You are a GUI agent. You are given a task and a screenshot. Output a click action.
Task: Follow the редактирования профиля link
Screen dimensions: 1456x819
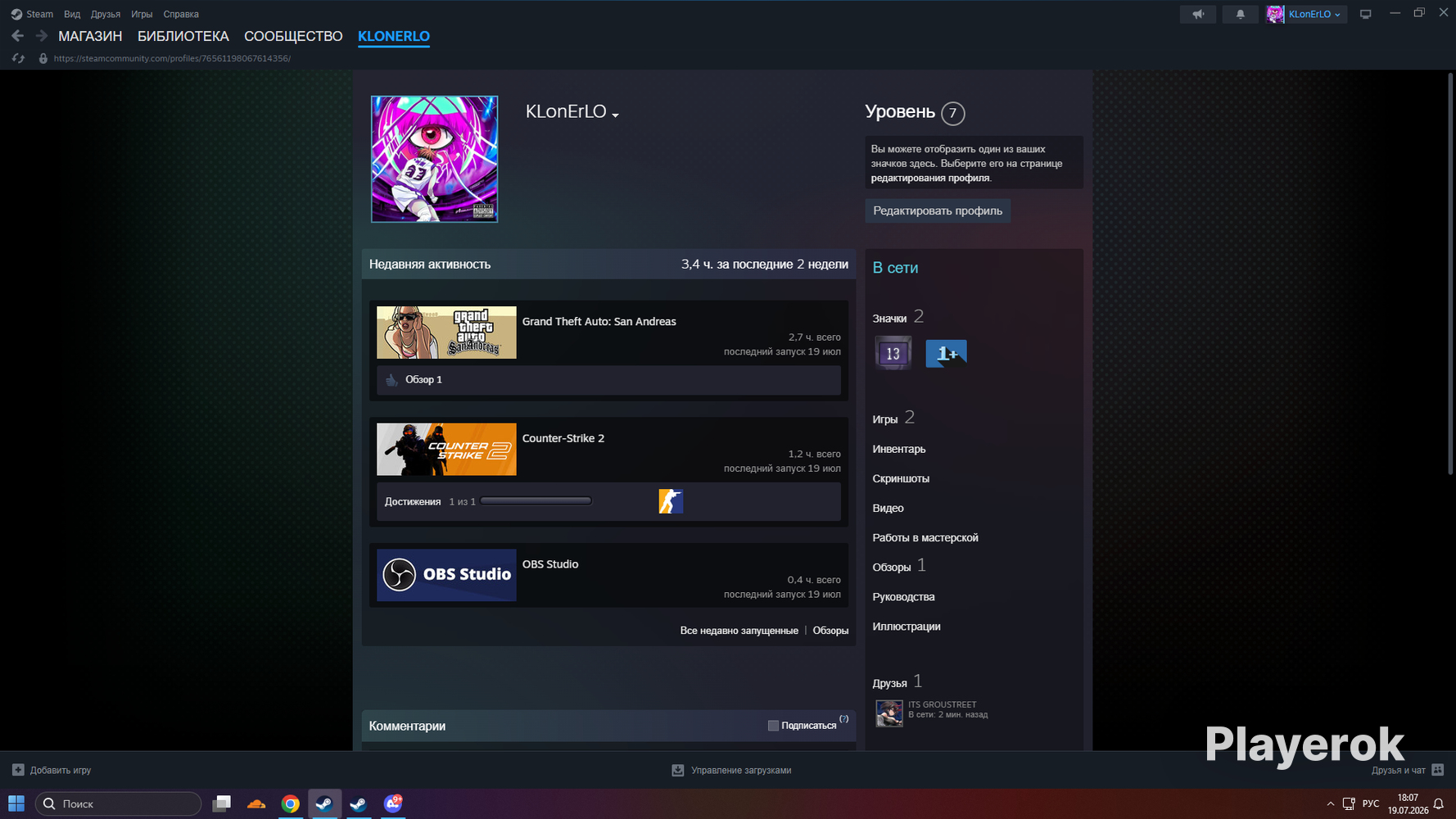pyautogui.click(x=930, y=179)
